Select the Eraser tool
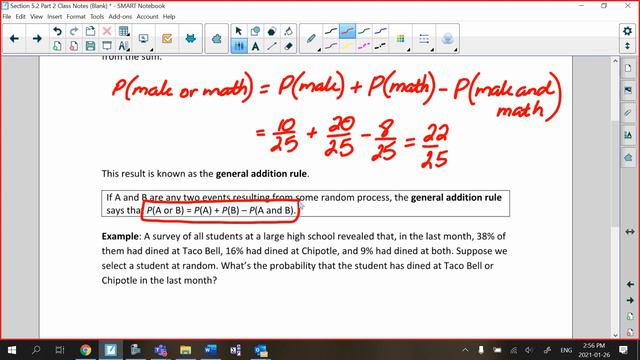This screenshot has width=640, height=360. click(288, 46)
